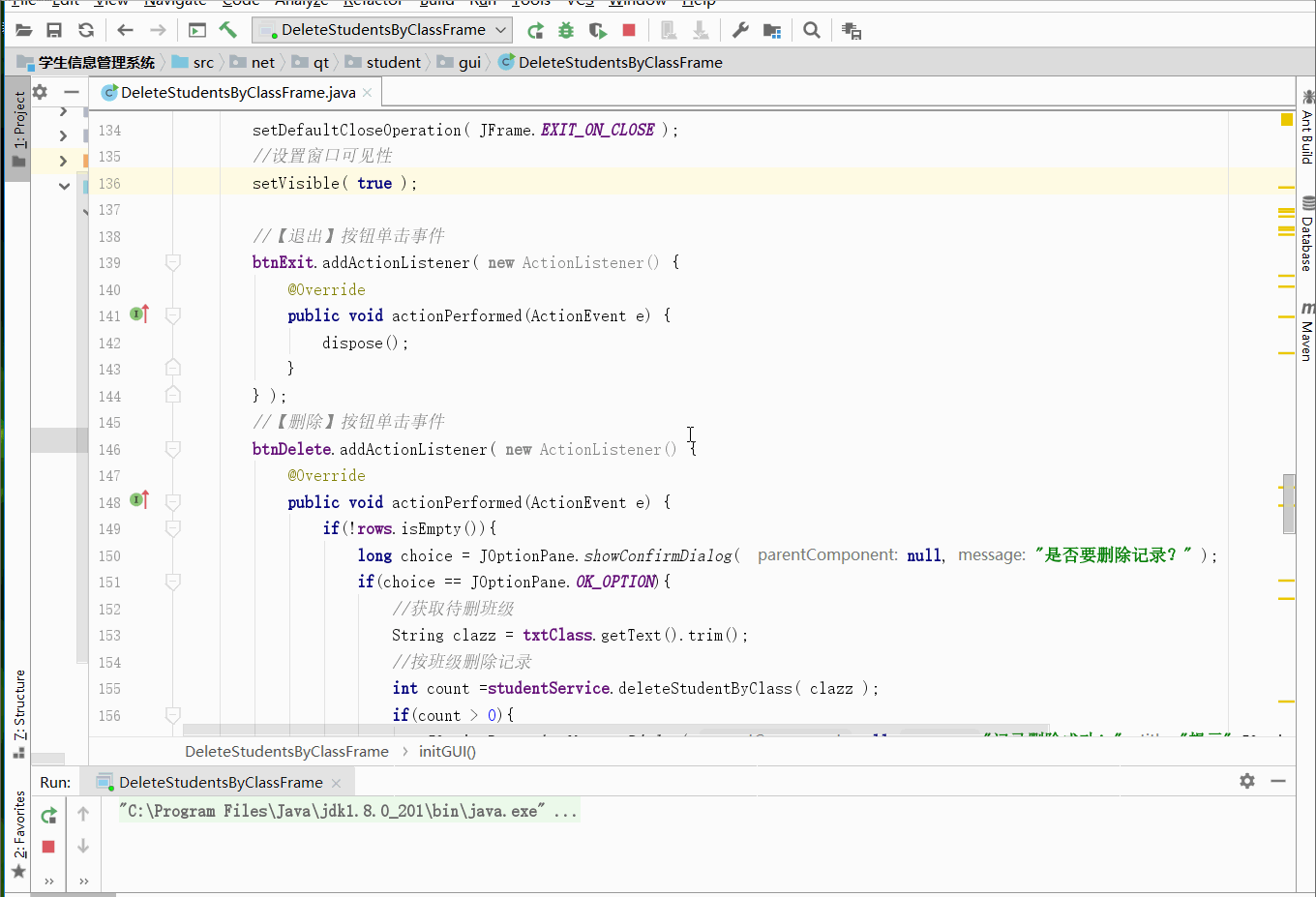The image size is (1316, 897).
Task: Close the DeleteStudentsByClassFrame.java editor tab
Action: point(367,93)
